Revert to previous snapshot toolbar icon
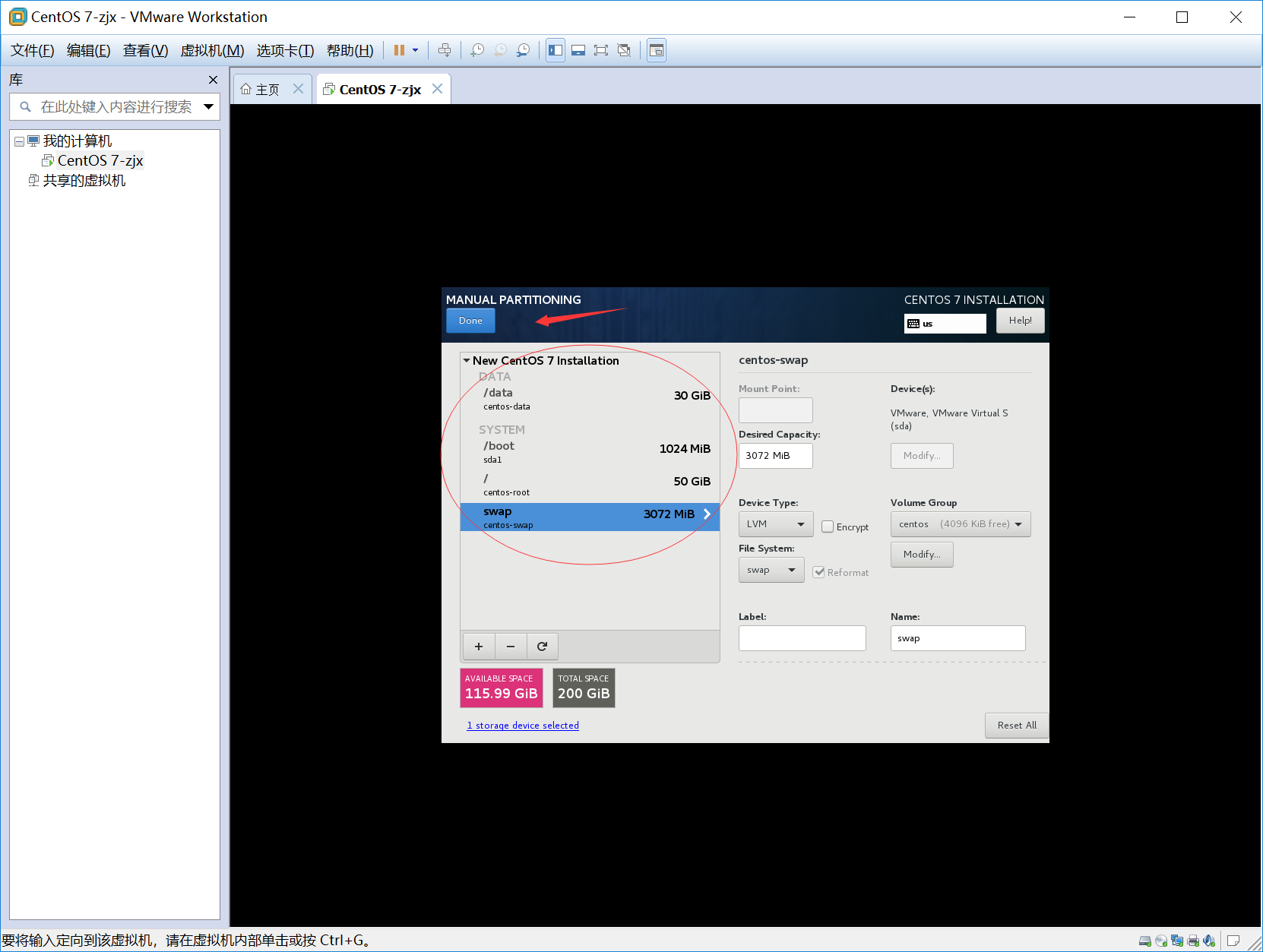This screenshot has height=952, width=1263. tap(500, 50)
